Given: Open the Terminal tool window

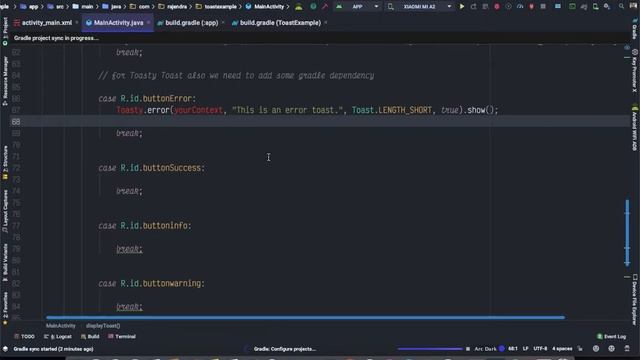Looking at the screenshot, I should click(x=122, y=337).
